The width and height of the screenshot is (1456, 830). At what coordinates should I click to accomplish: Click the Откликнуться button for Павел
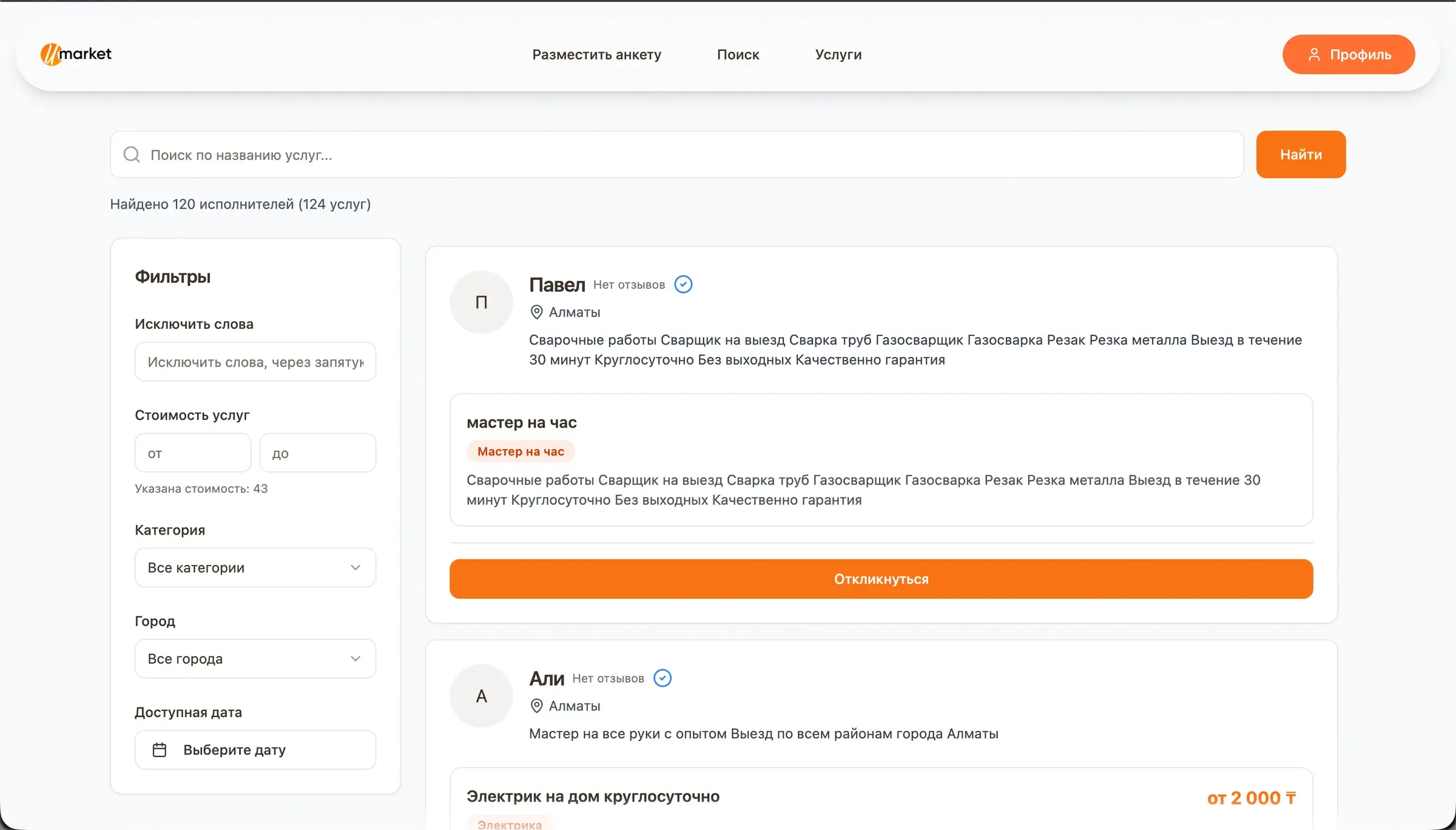pos(881,579)
